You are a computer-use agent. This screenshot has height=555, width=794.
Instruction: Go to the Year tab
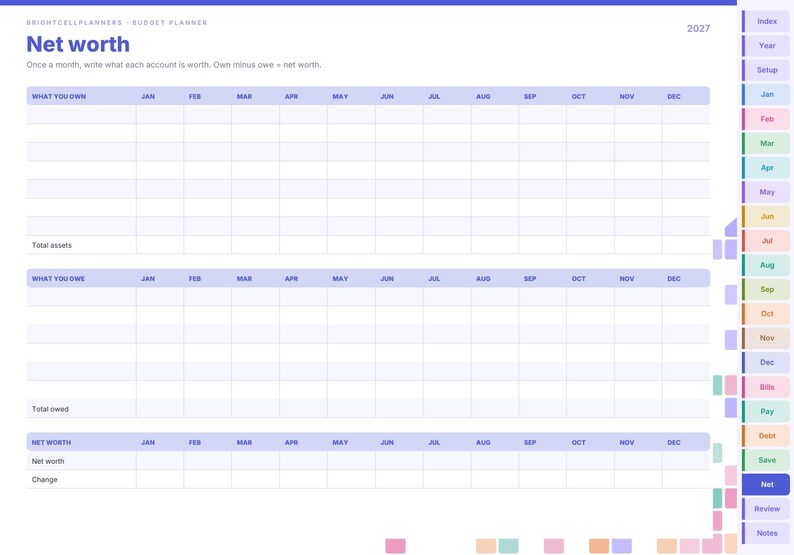tap(766, 46)
